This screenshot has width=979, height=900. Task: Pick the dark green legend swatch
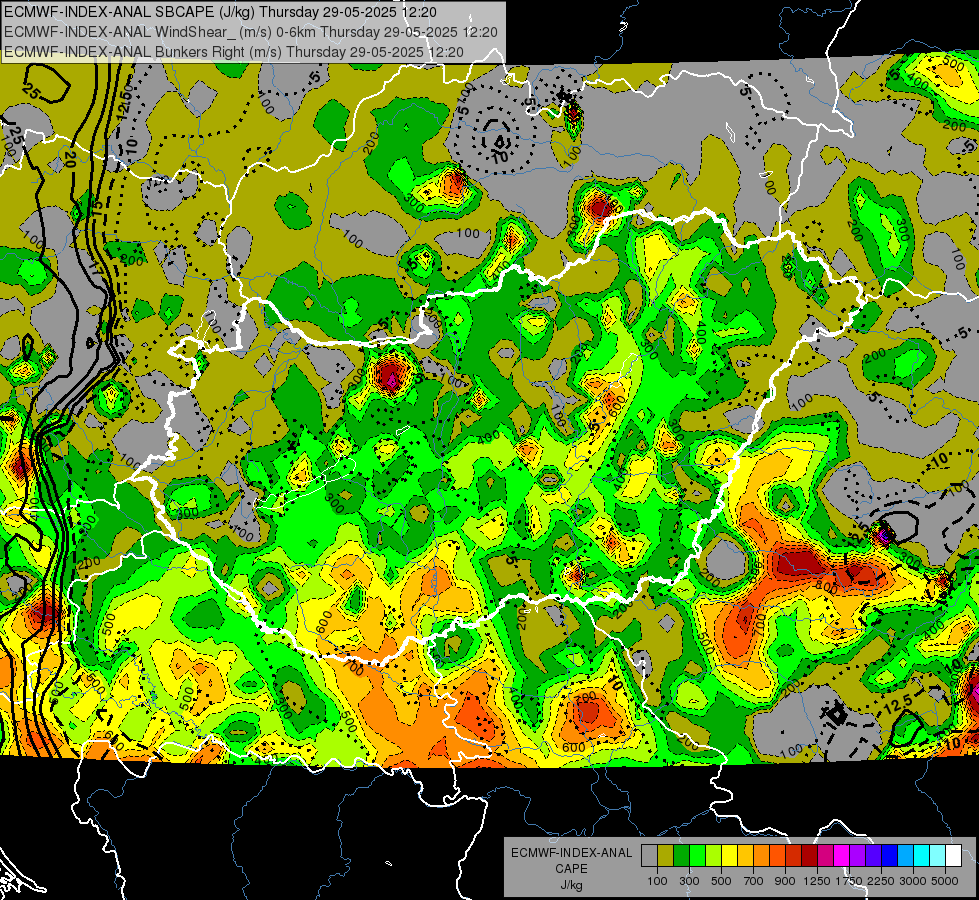click(681, 856)
